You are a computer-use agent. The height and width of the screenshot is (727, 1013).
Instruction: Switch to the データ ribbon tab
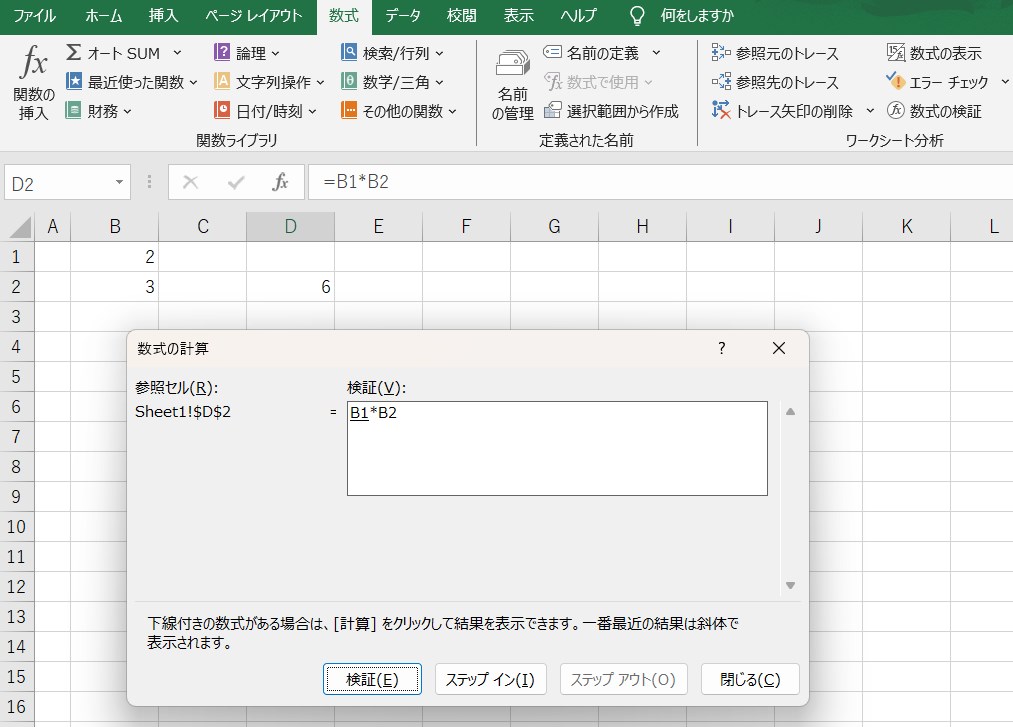pyautogui.click(x=403, y=16)
